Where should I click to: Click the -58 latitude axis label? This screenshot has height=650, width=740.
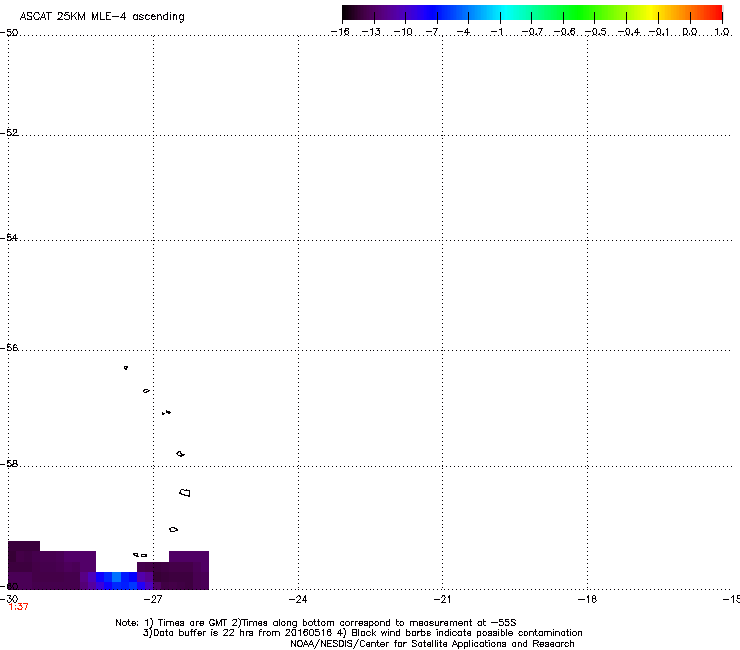[9, 464]
